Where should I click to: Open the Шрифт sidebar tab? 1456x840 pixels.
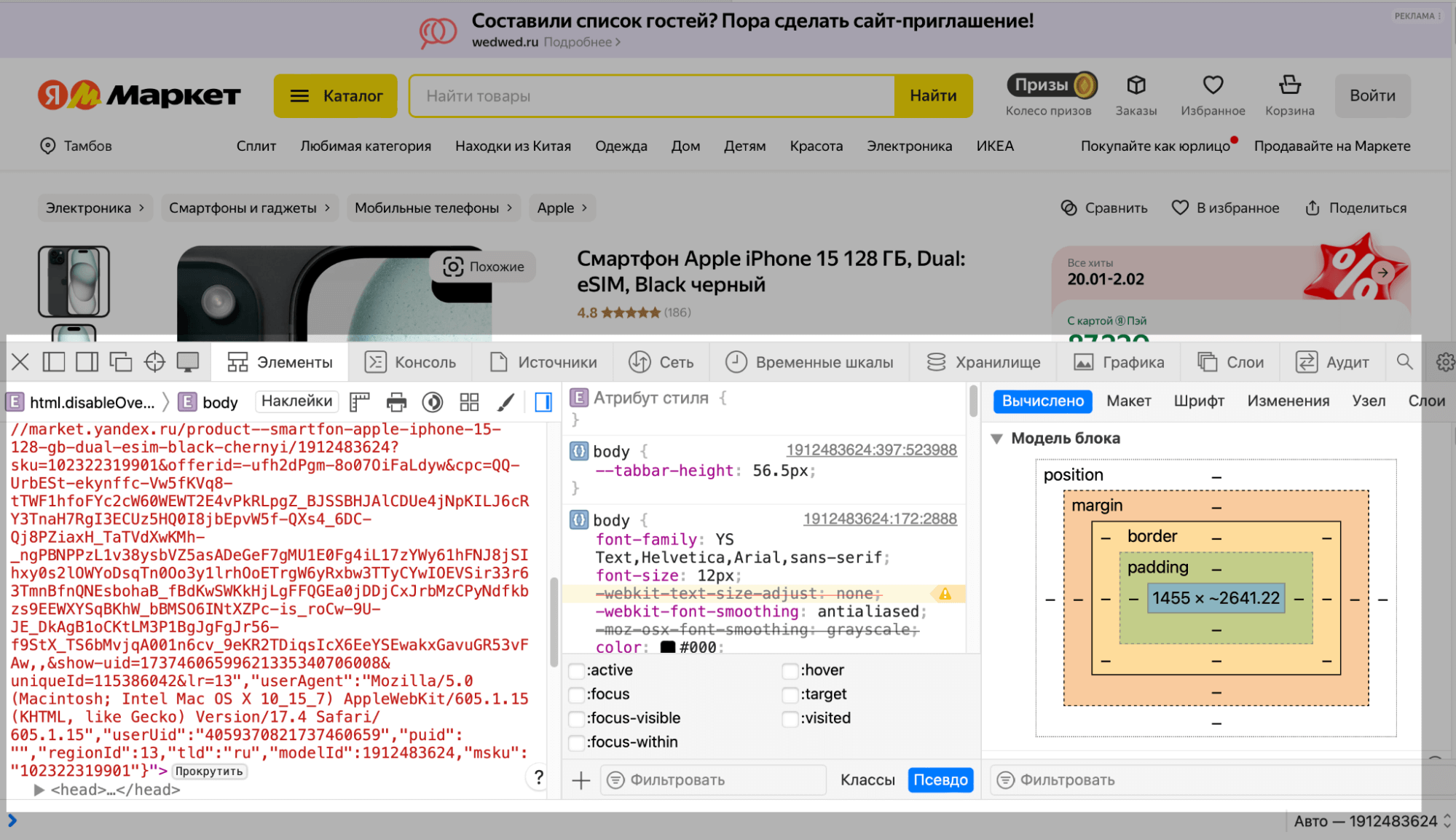pos(1198,401)
